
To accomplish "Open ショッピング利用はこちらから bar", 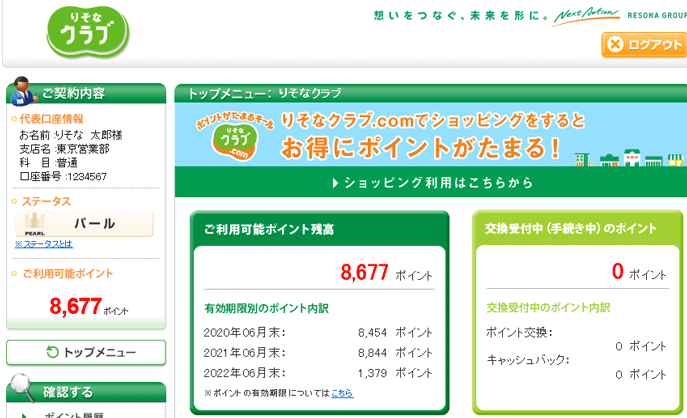I will [x=431, y=182].
